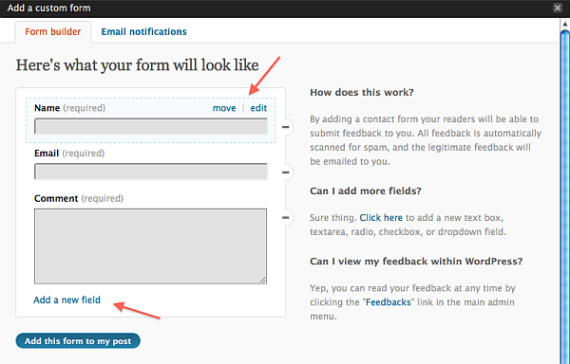Focus the Email text input
This screenshot has height=364, width=570.
[150, 172]
